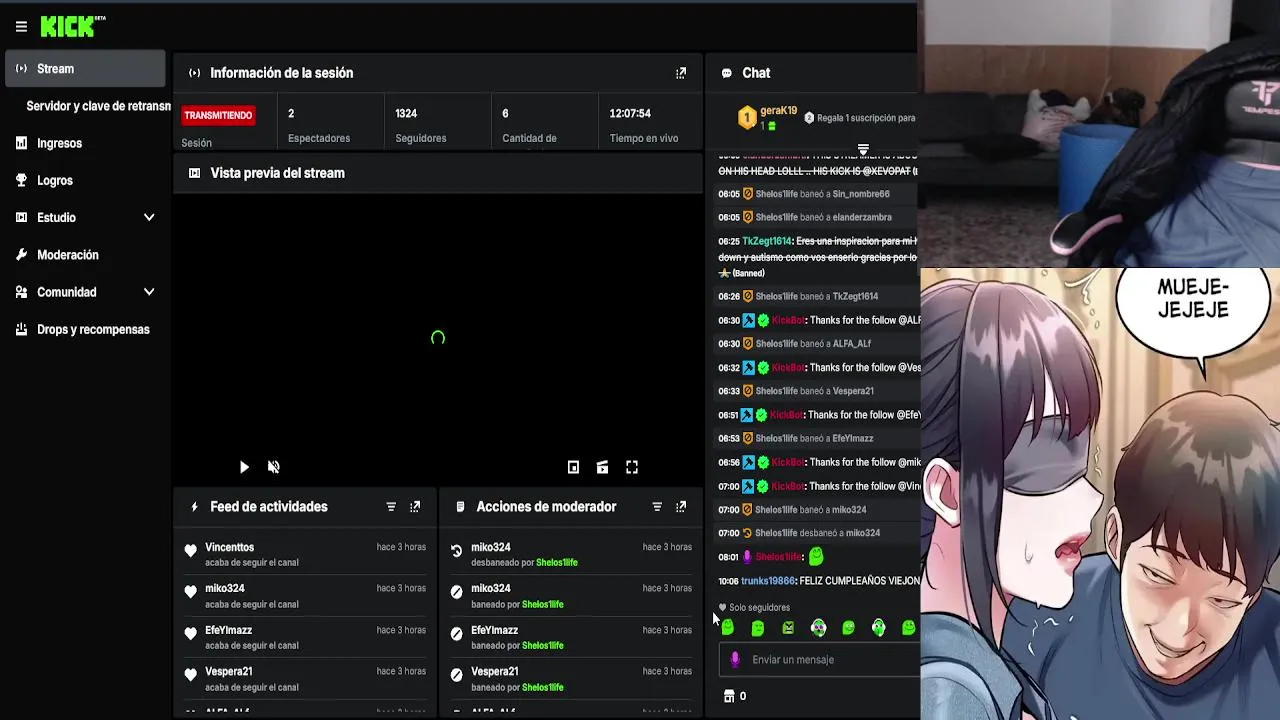Open the hamburger menu beside Kick logo
The image size is (1280, 720).
21,27
